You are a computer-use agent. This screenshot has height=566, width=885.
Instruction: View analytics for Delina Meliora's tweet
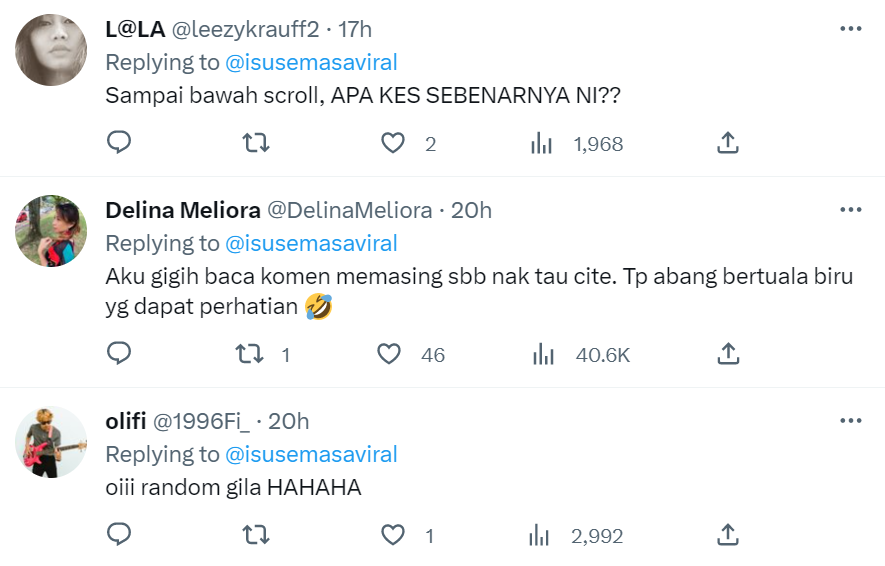coord(544,354)
